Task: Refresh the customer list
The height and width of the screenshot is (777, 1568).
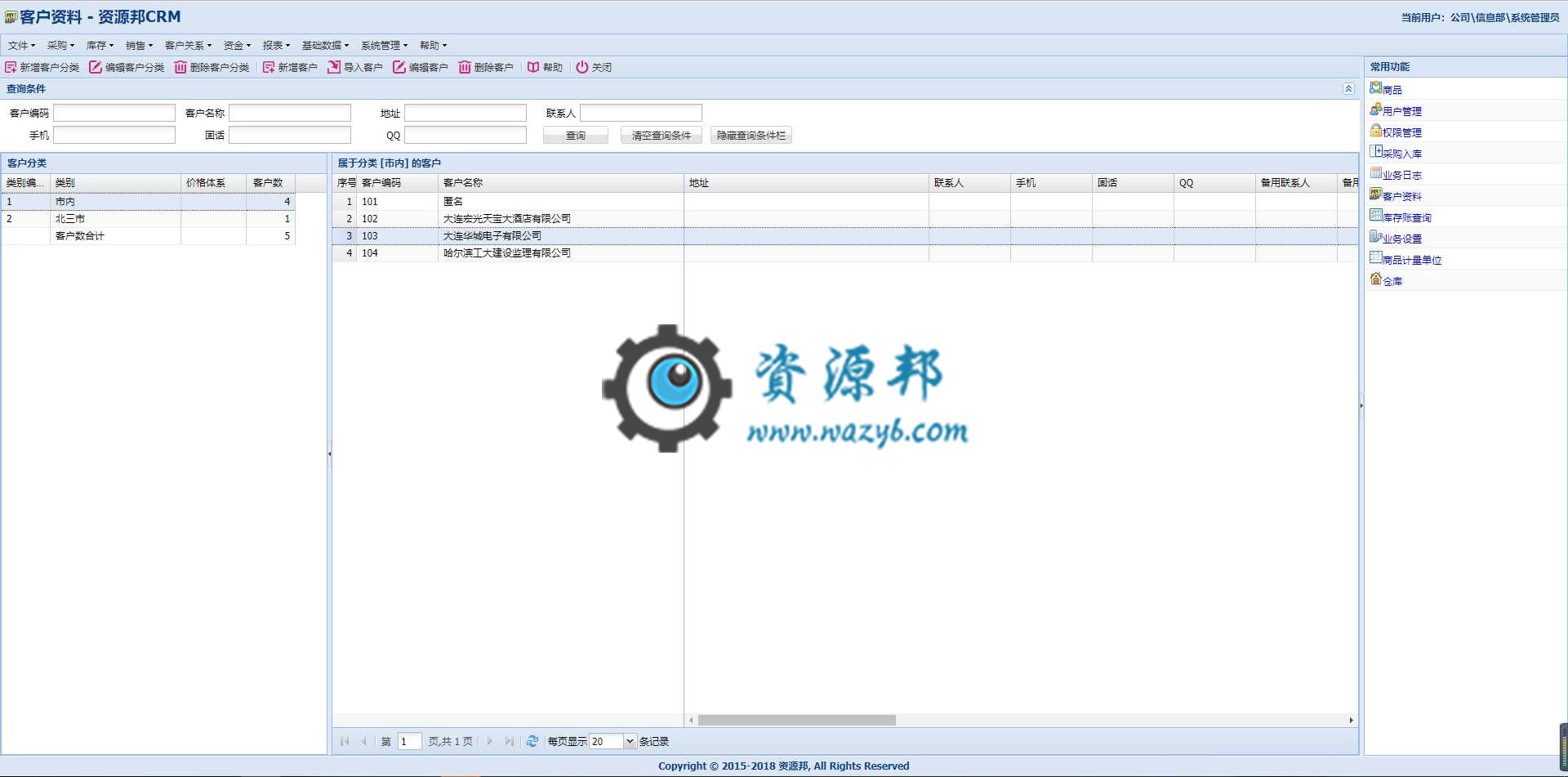Action: click(532, 741)
